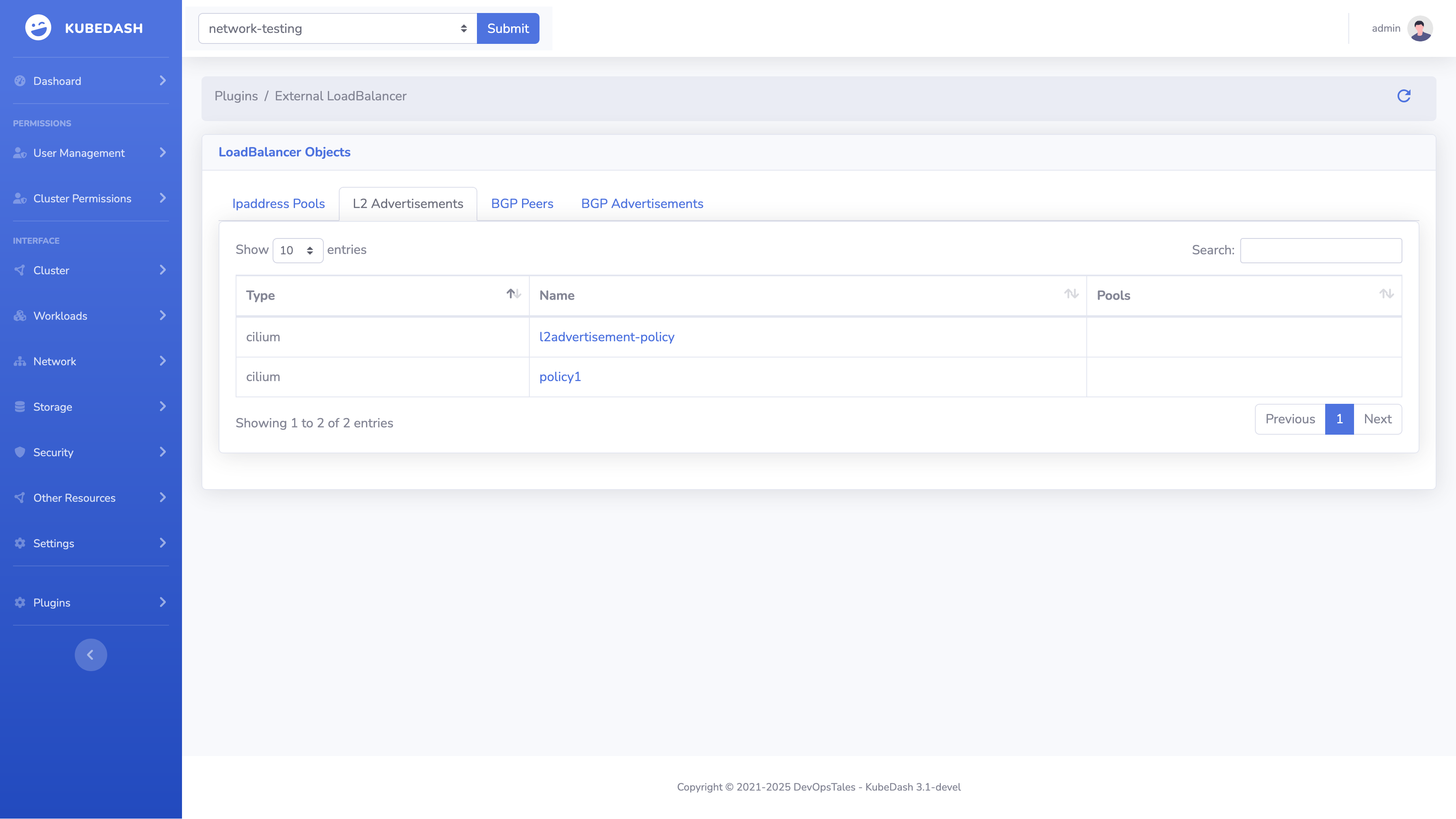Sort table by Pools column arrows
1456x819 pixels.
tap(1386, 294)
